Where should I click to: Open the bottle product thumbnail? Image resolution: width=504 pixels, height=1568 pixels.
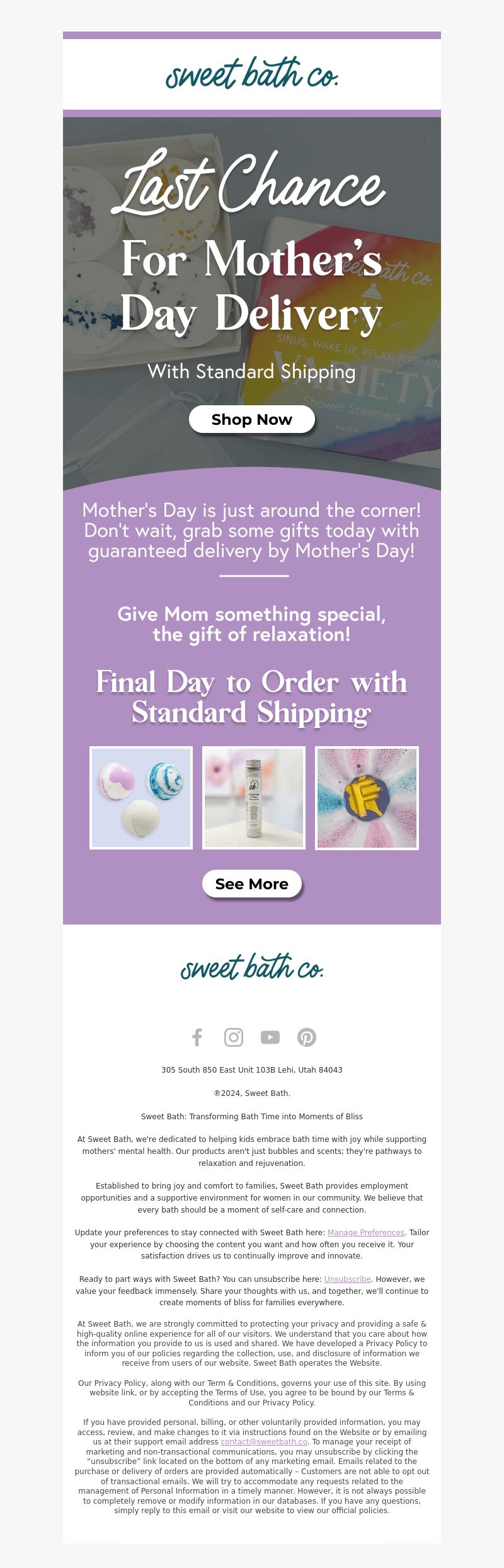[x=254, y=798]
